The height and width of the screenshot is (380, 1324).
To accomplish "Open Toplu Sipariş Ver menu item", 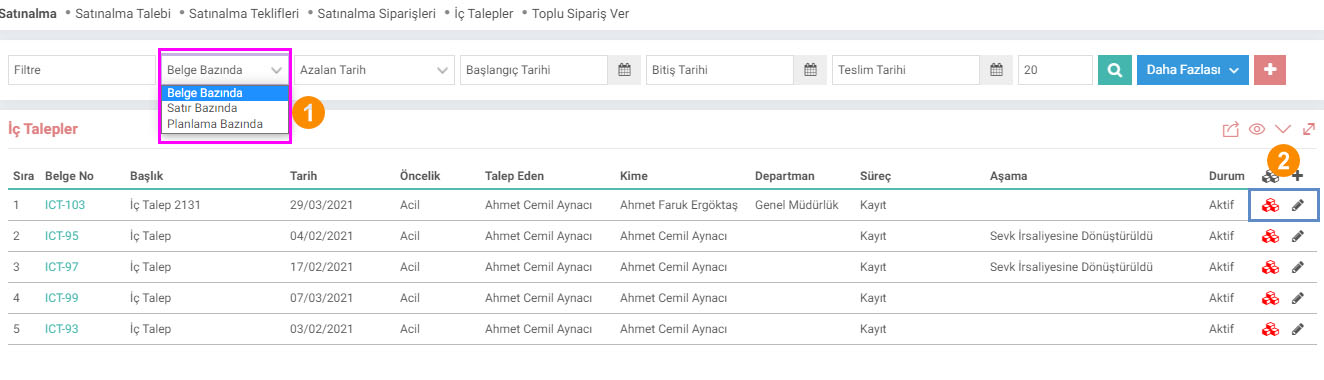I will click(581, 14).
